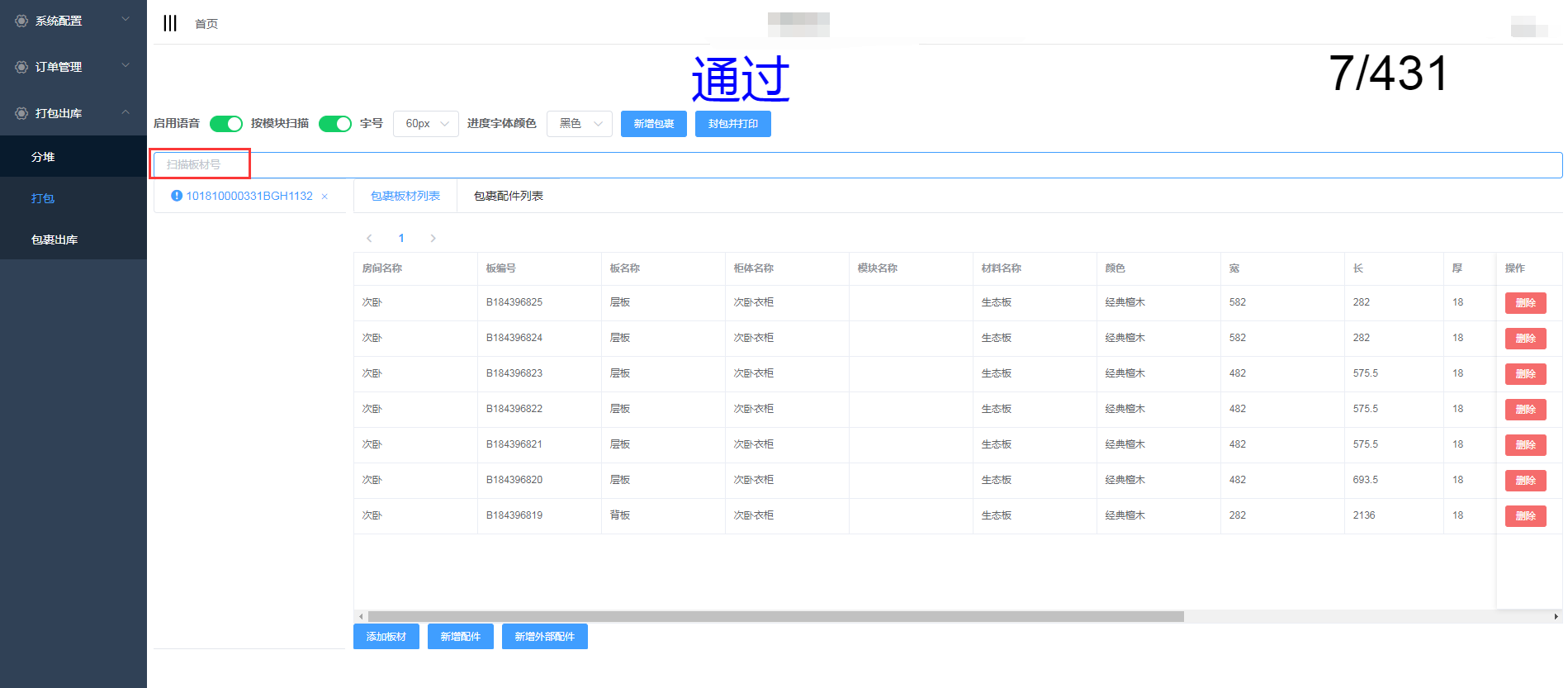Click the warning icon beside package 101810000331BGH1132

coord(176,196)
